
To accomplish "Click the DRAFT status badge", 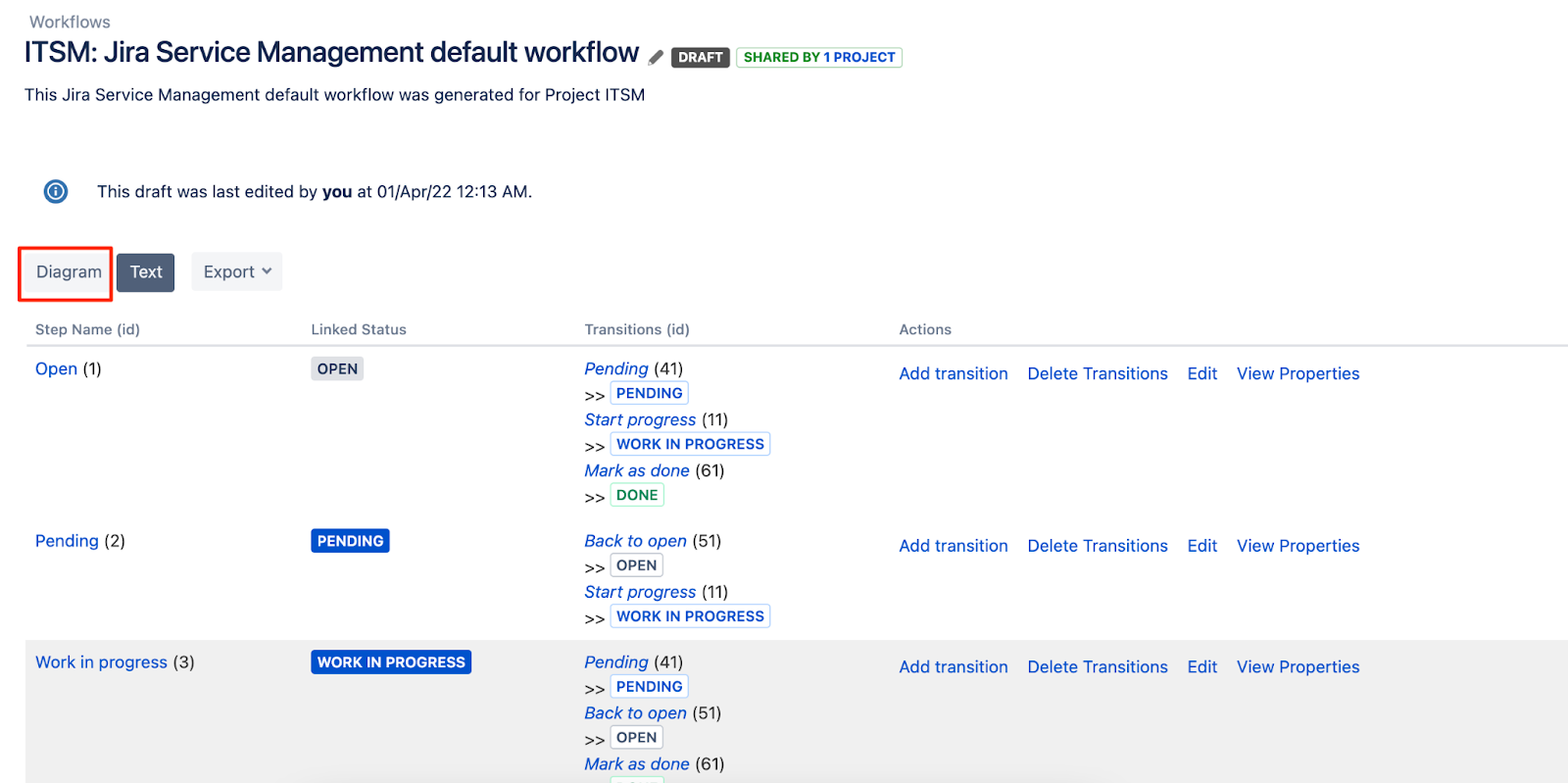I will tap(700, 58).
